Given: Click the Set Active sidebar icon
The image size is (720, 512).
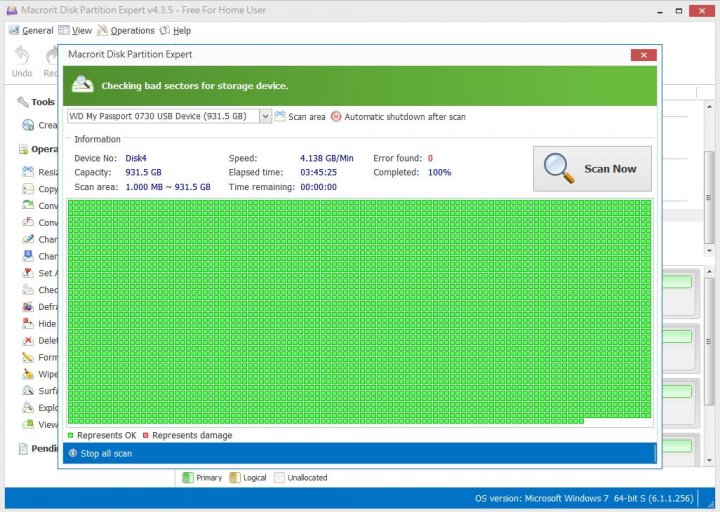Looking at the screenshot, I should tap(28, 273).
